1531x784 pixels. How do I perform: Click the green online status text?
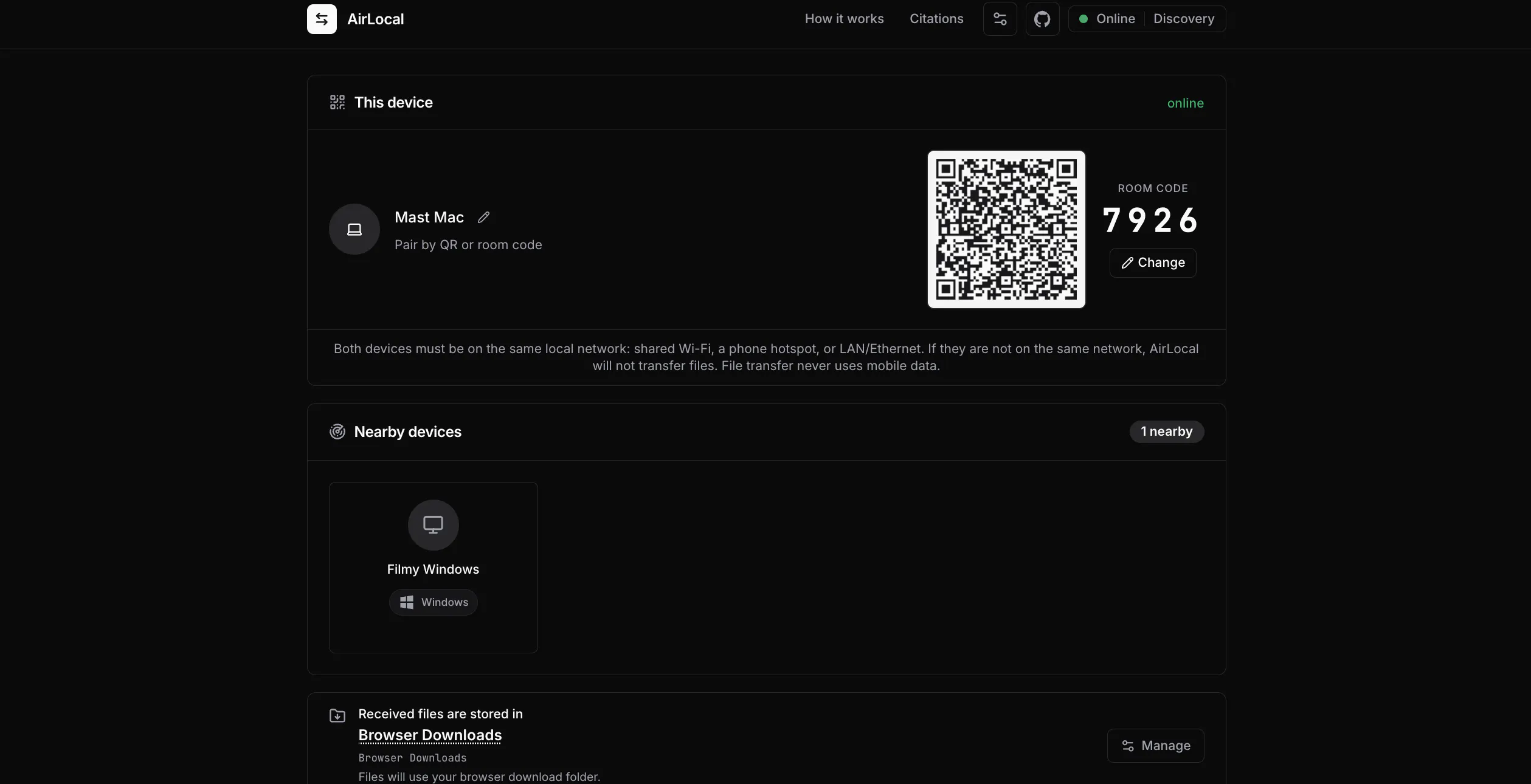pos(1186,103)
